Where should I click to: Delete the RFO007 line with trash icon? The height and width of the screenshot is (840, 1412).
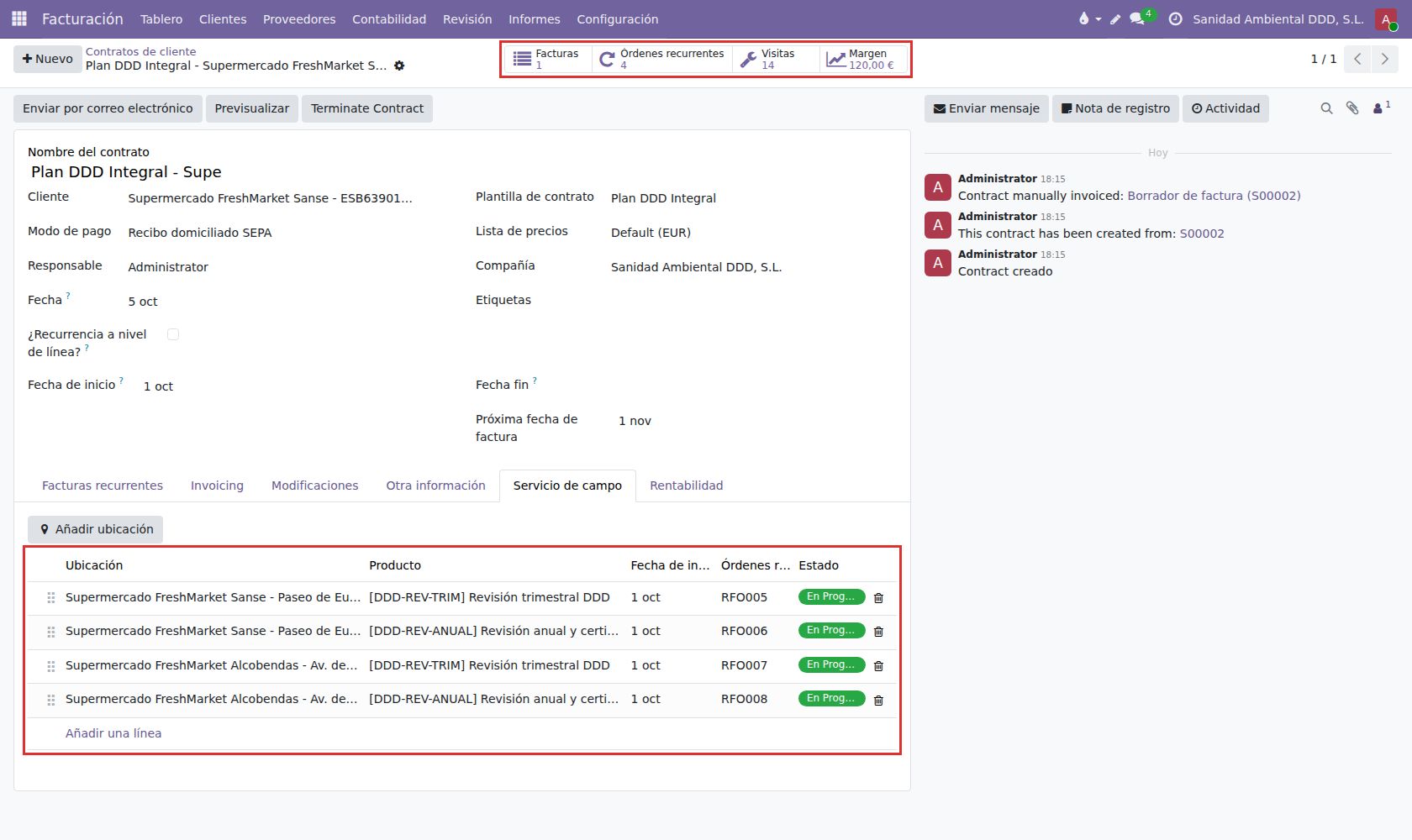[878, 666]
